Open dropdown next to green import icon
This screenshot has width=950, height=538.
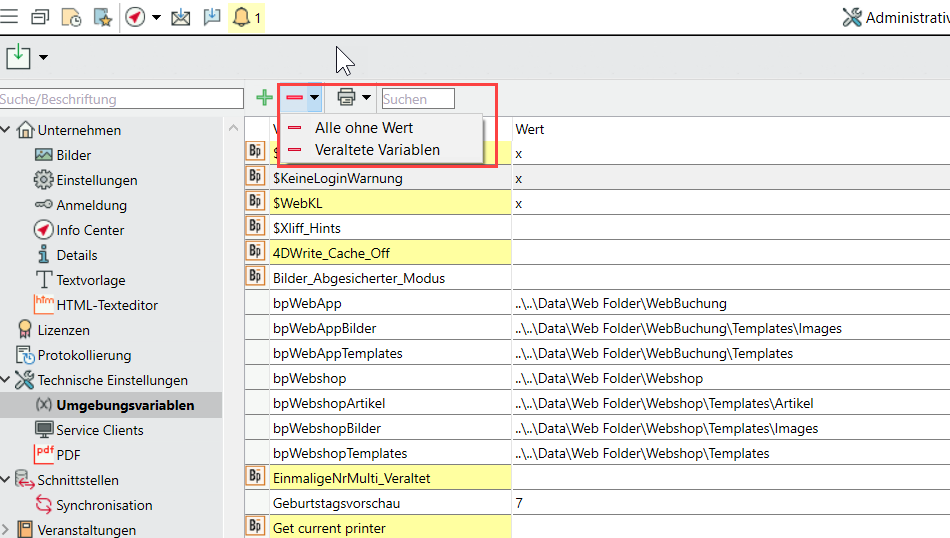click(x=43, y=57)
